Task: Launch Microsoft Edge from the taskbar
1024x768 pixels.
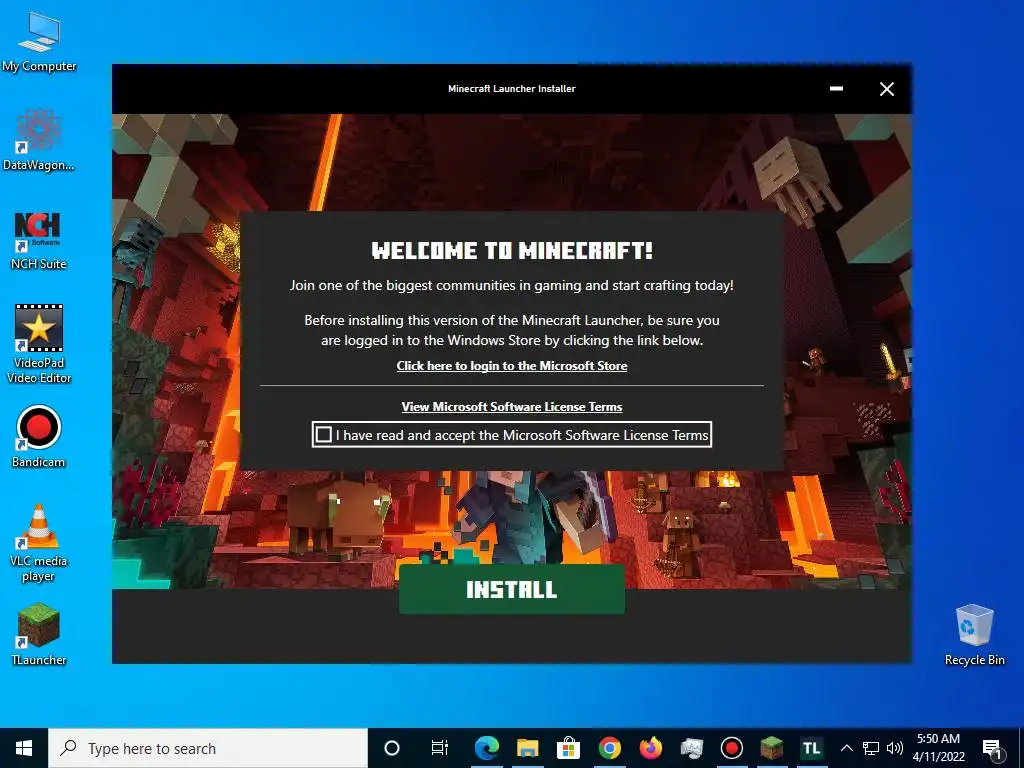Action: (x=487, y=748)
